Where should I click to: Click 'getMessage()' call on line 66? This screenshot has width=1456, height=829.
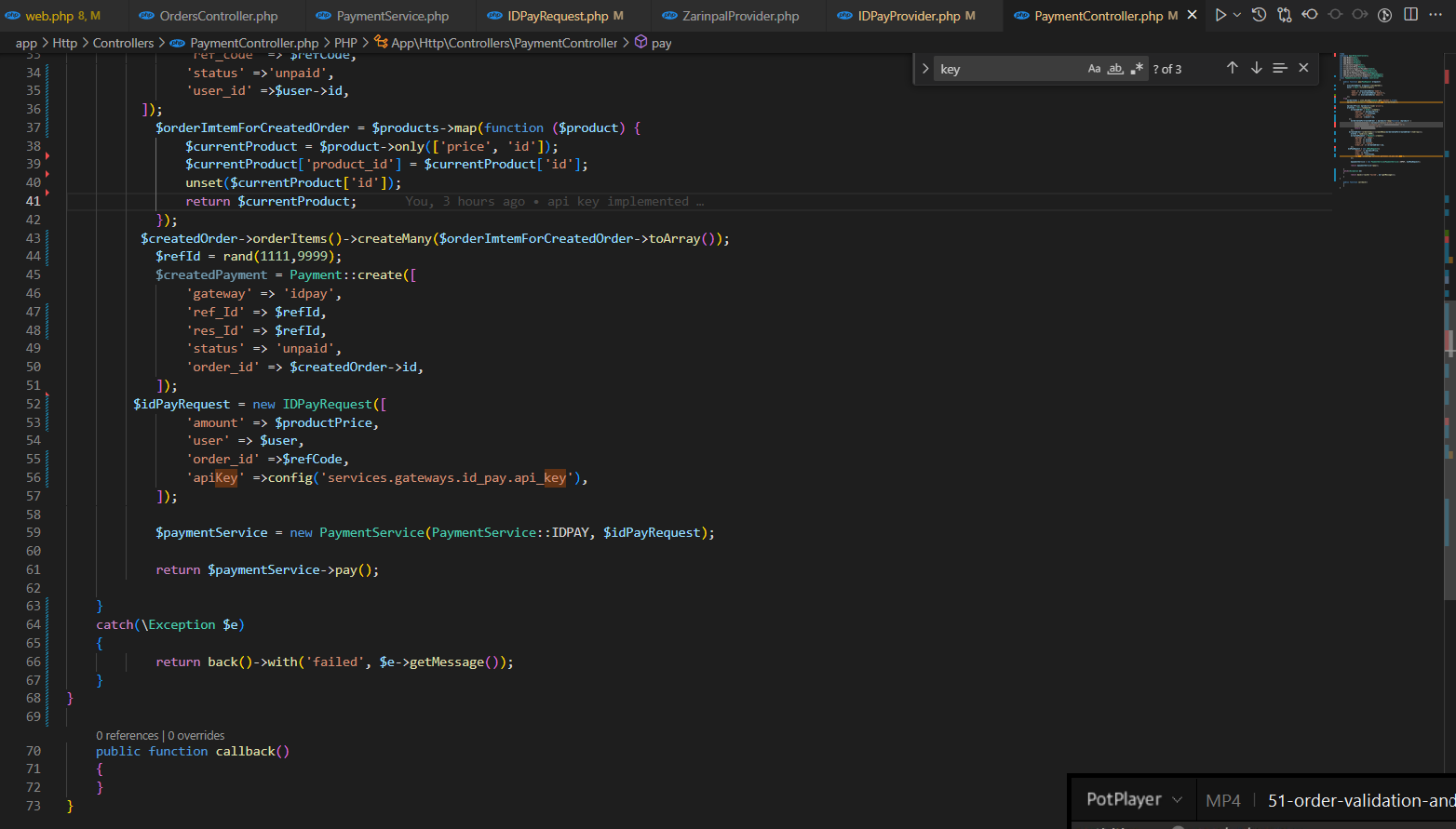tap(454, 662)
